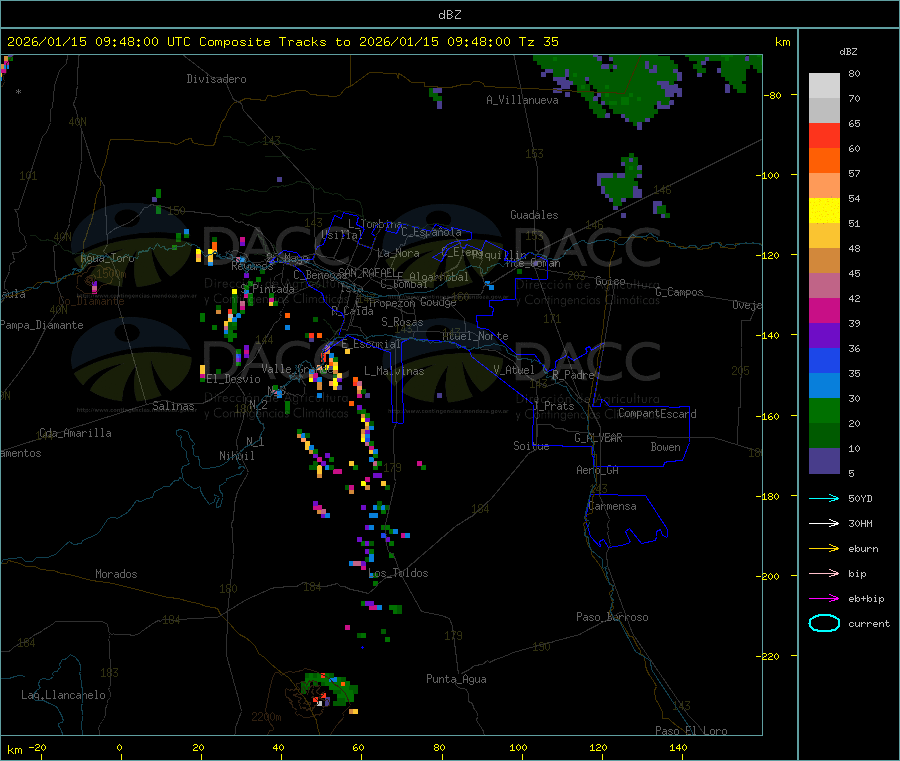Pick the blue swatch between 36 and 35
Screen dimensions: 900x761
824,360
